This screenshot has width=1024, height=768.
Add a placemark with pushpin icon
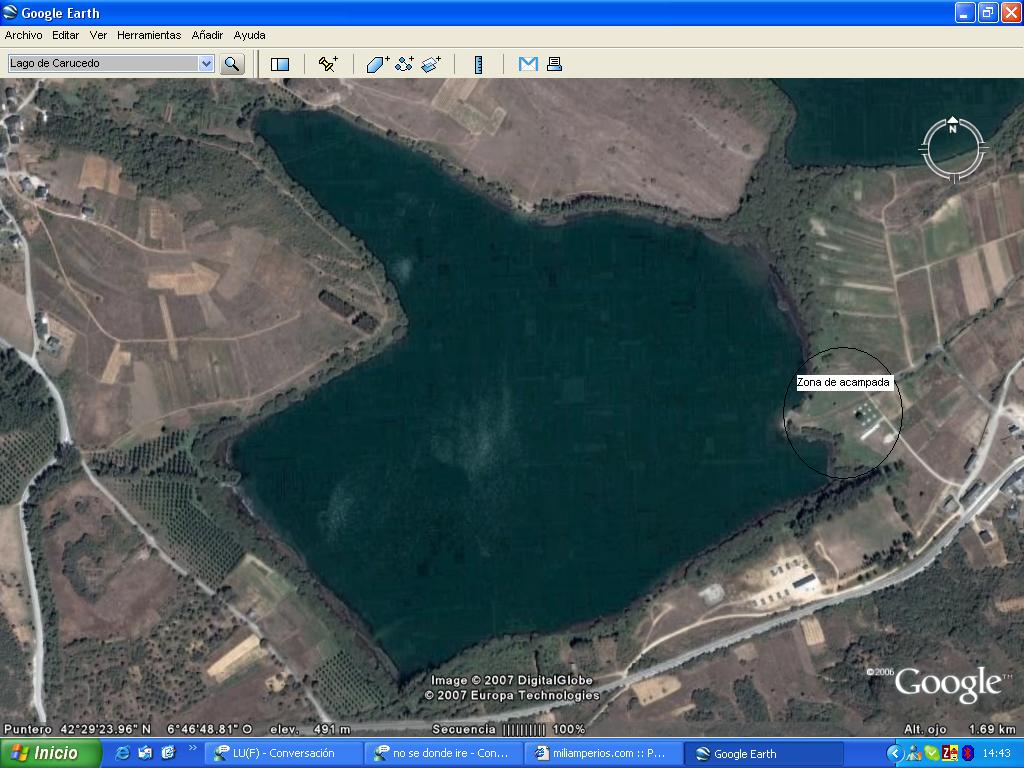pyautogui.click(x=328, y=64)
